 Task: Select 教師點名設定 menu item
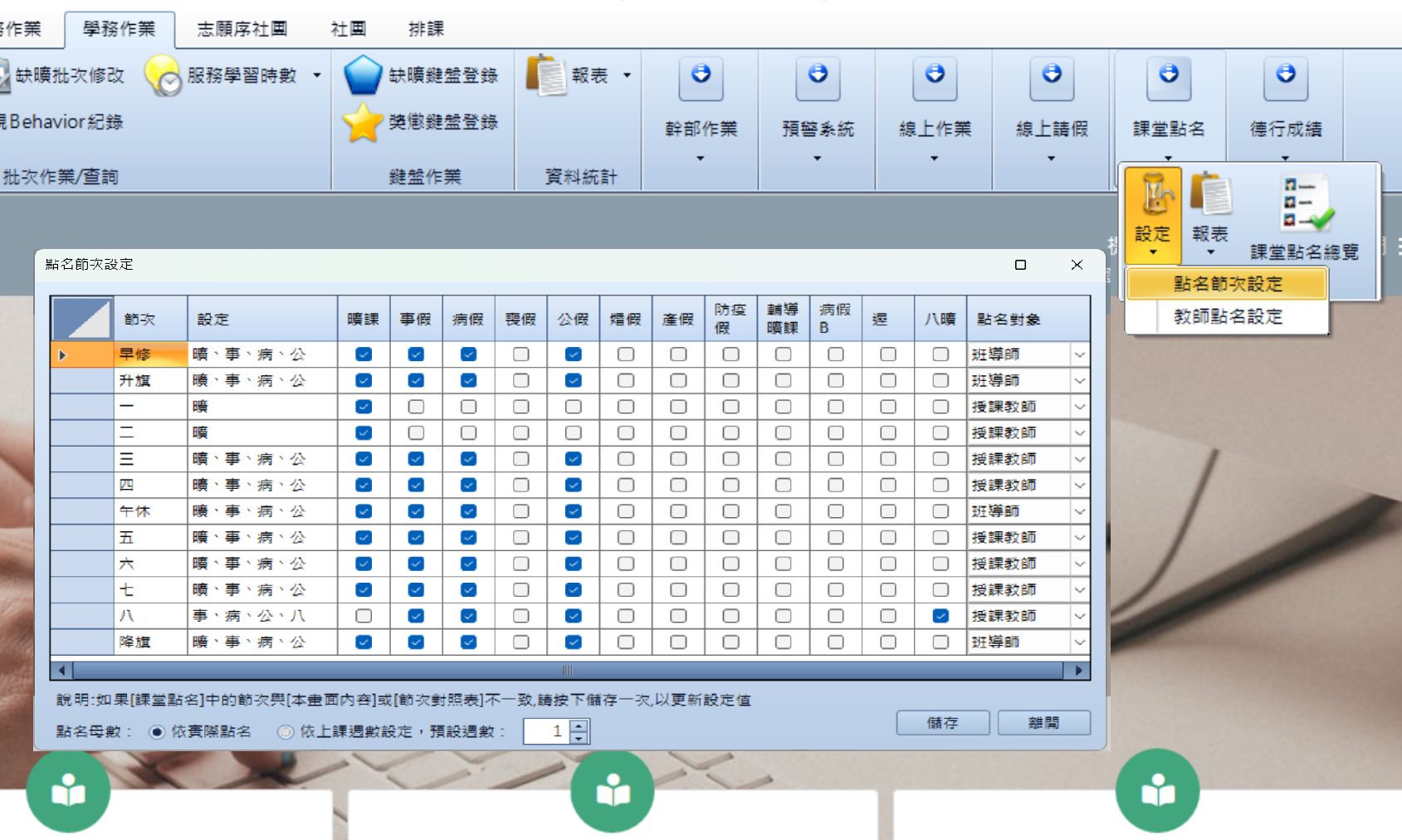1228,316
